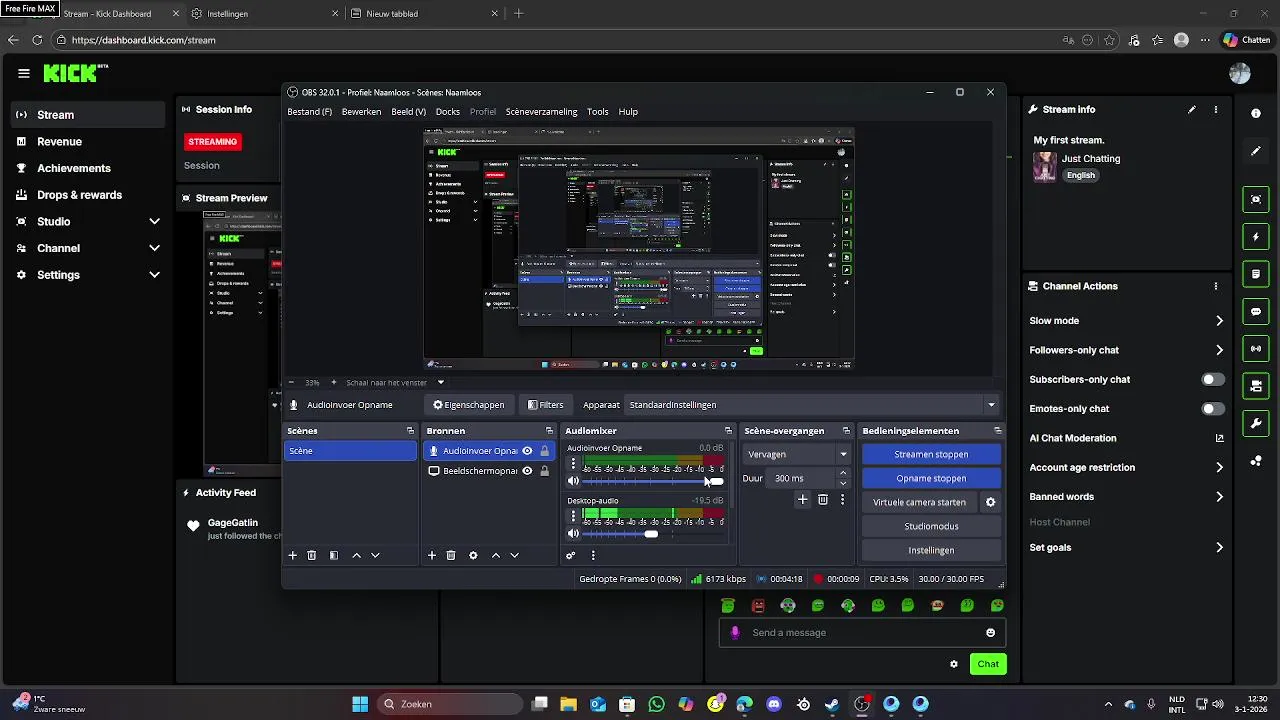Add a new scene with plus icon
This screenshot has height=720, width=1280.
292,555
